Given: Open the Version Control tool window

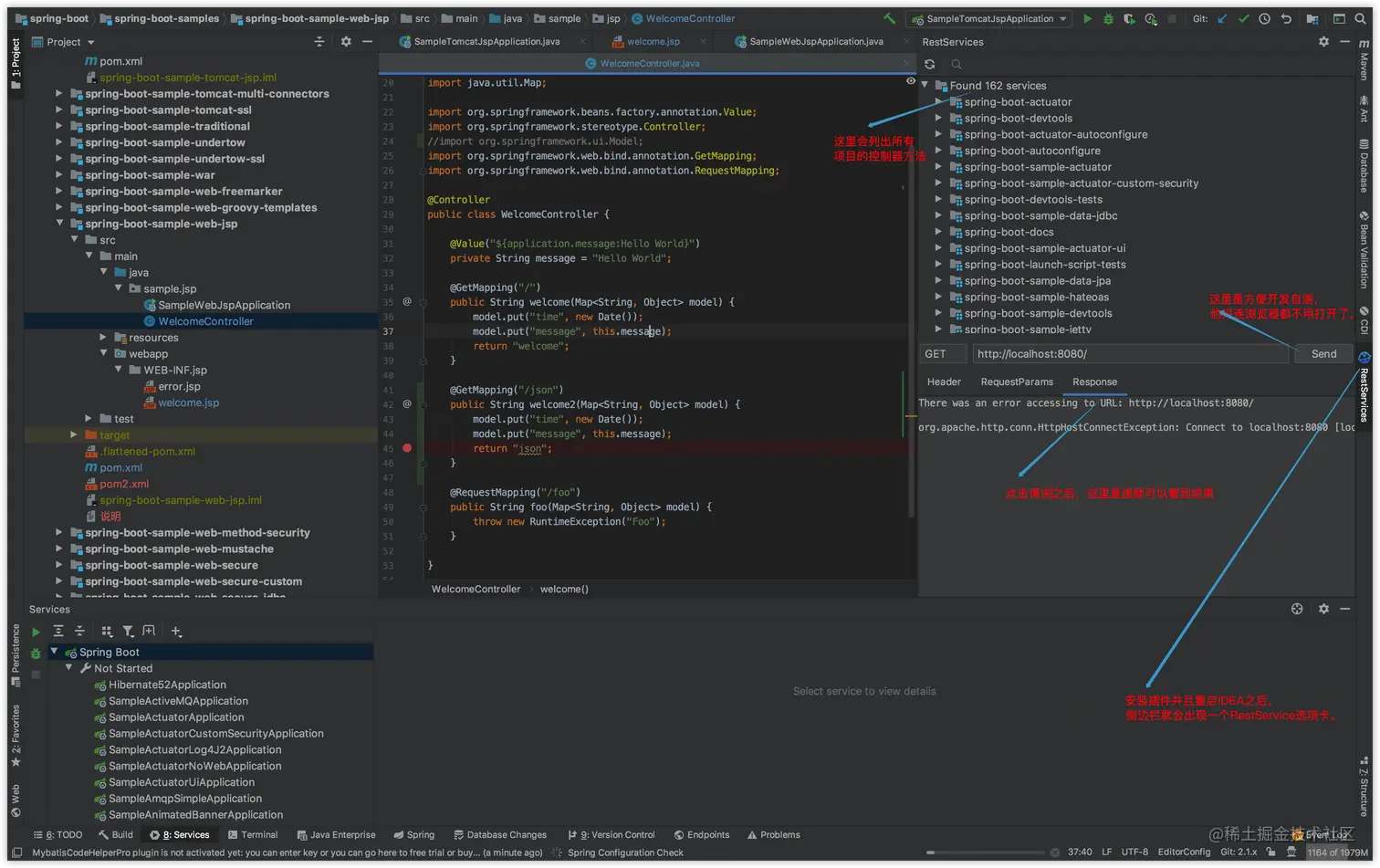Looking at the screenshot, I should click(x=612, y=835).
